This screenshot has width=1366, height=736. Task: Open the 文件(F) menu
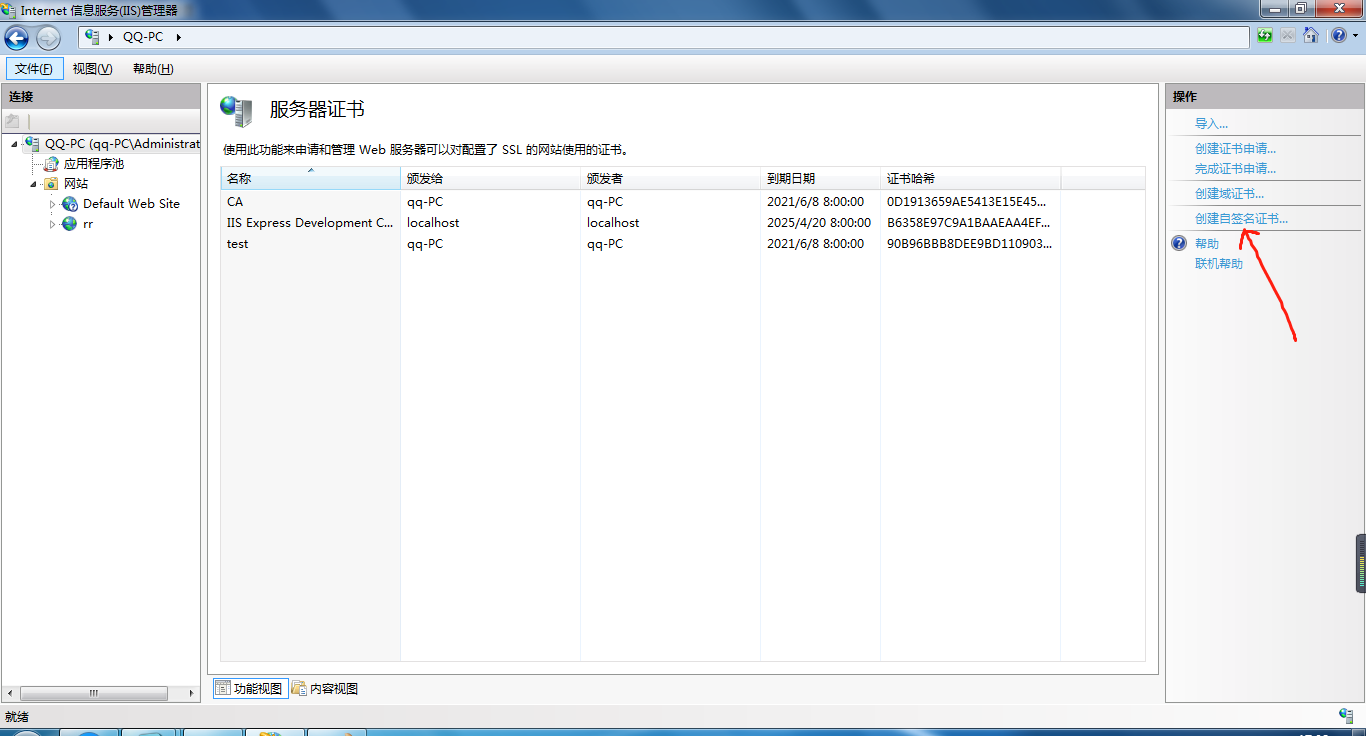(x=35, y=69)
